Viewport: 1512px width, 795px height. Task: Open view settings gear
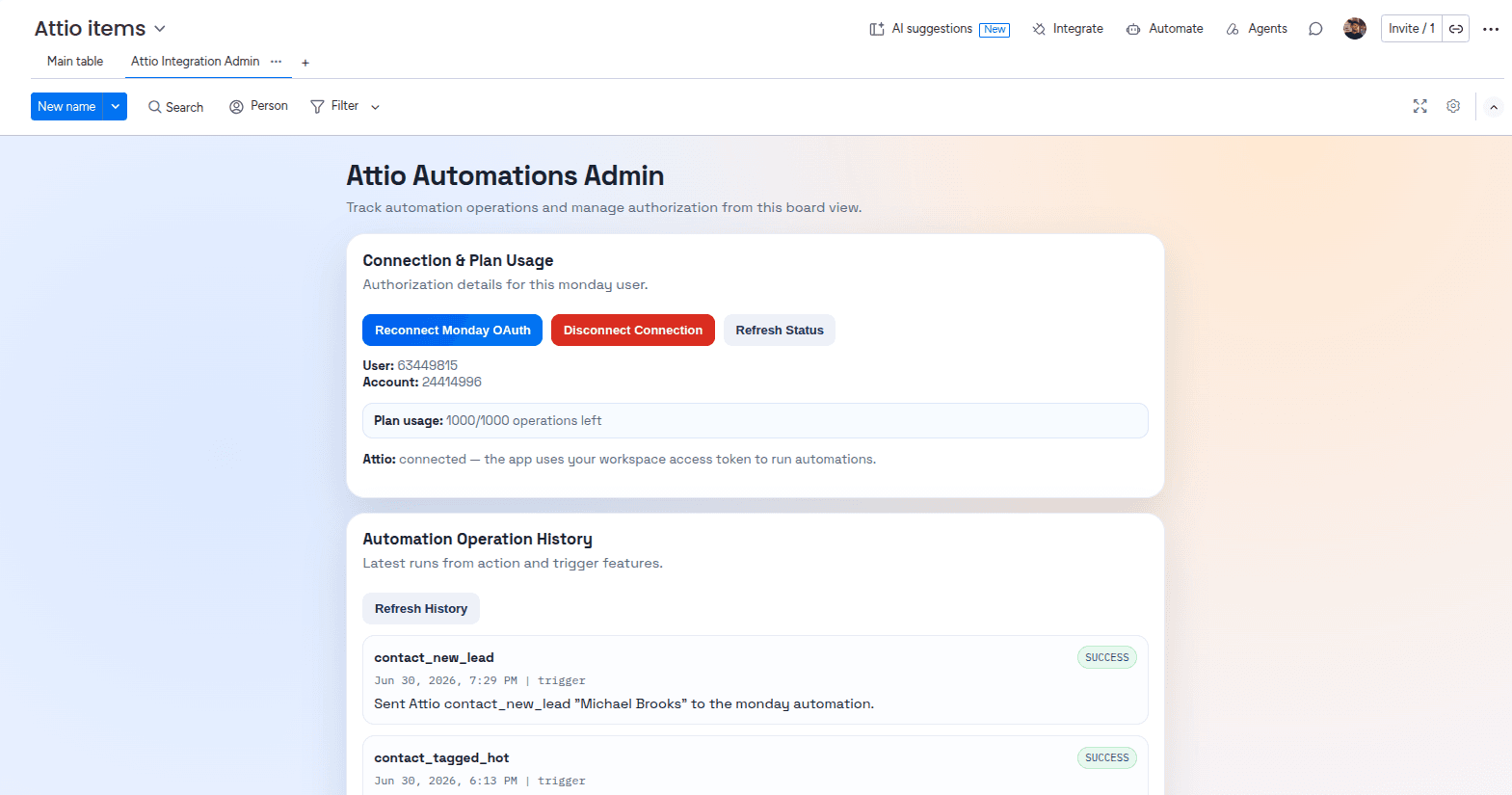(1453, 106)
